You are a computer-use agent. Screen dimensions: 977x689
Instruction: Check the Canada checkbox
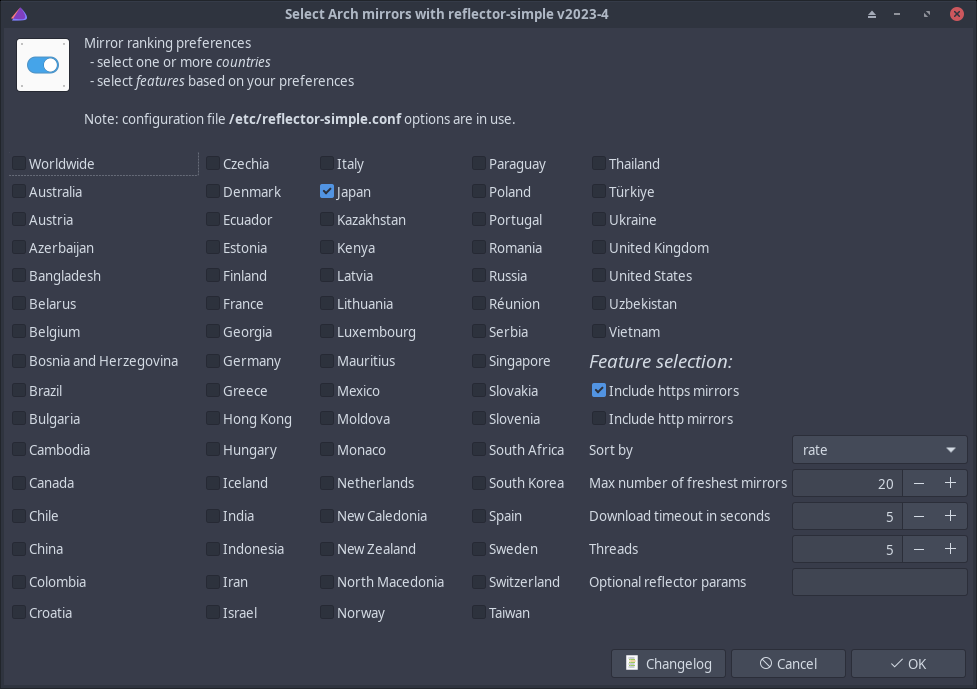(x=19, y=483)
